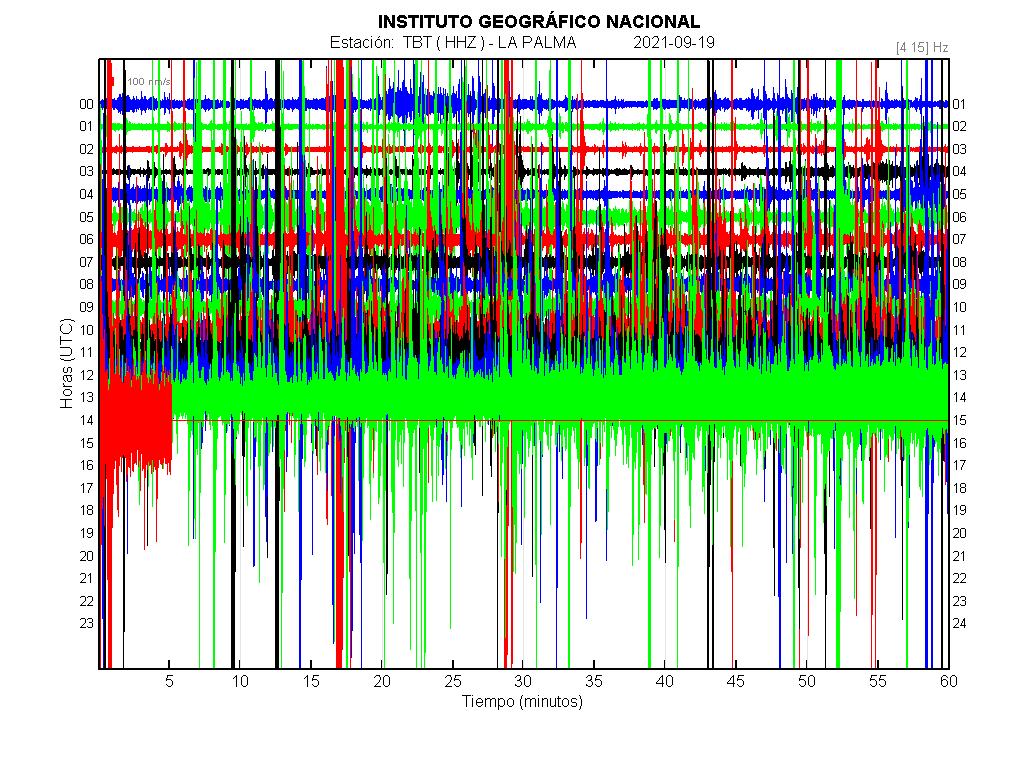
Task: Click the solid red saturated block at plot's left
Action: 137,420
